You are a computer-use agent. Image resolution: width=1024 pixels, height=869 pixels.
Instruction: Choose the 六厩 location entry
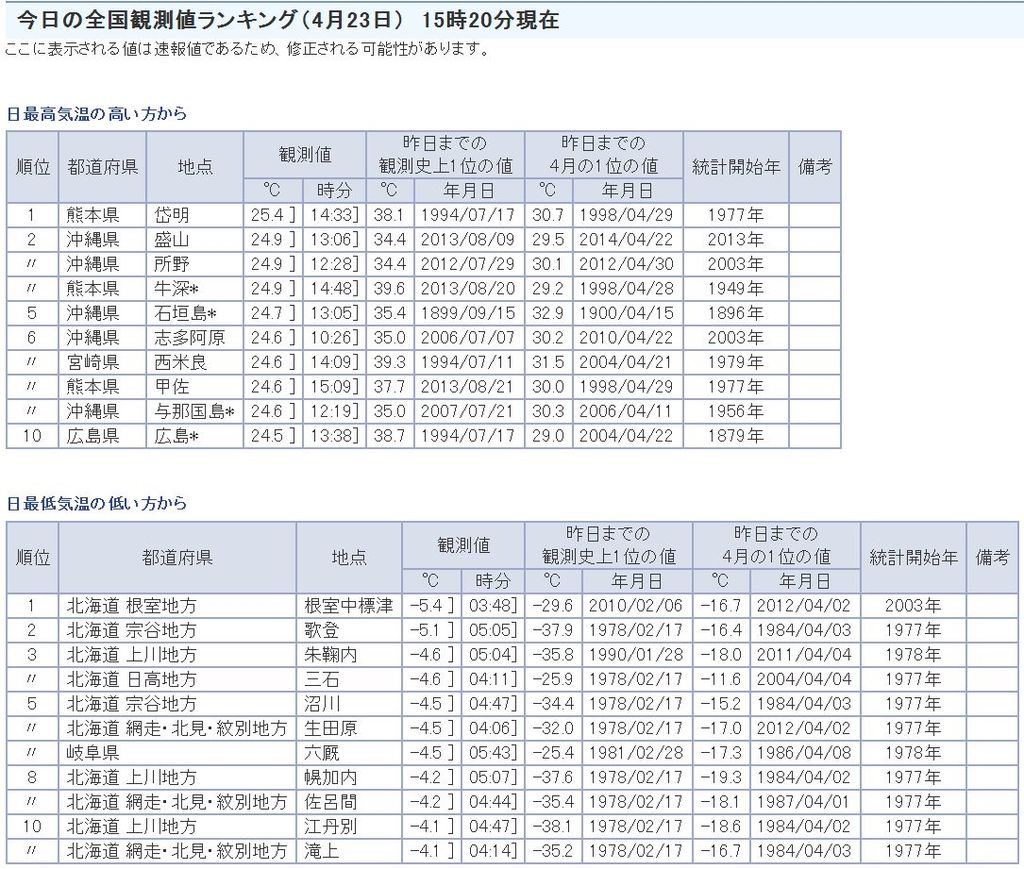[x=322, y=753]
